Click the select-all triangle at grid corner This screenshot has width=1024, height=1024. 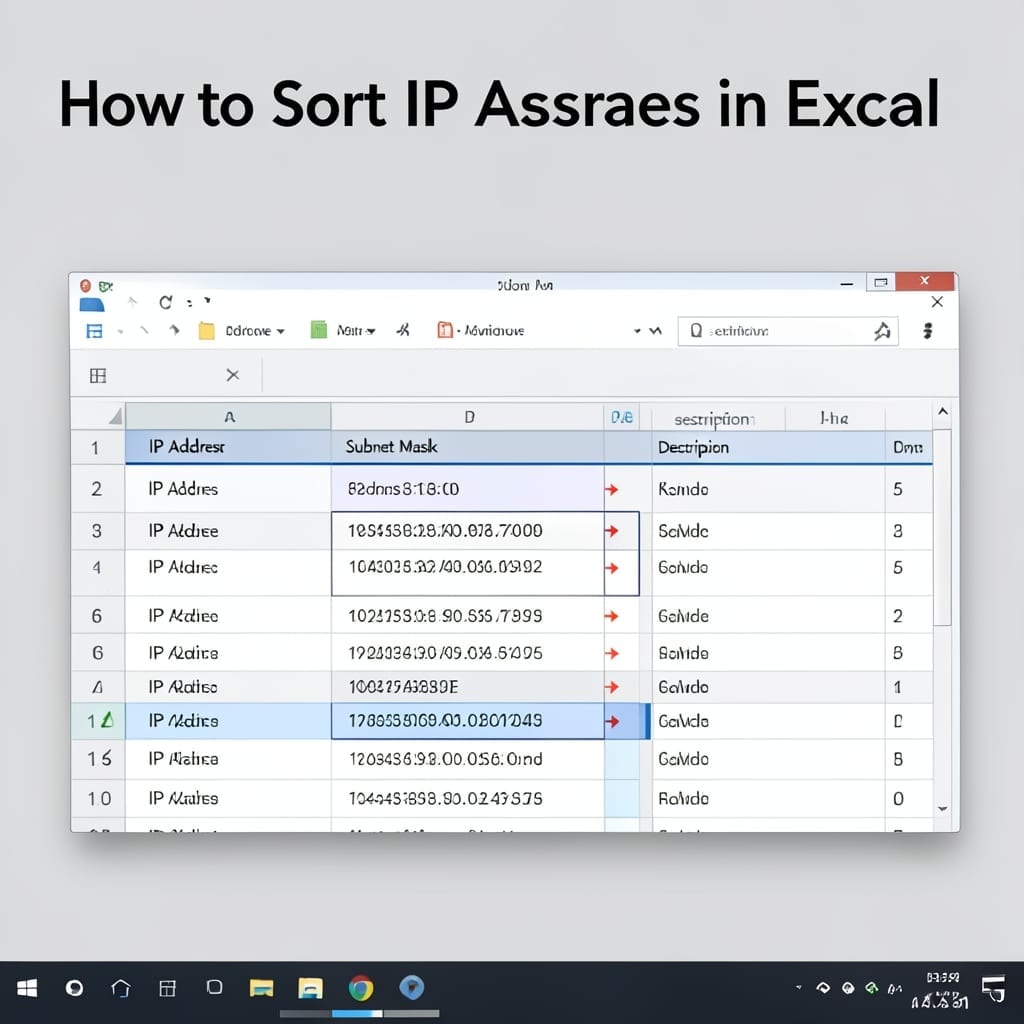click(x=115, y=415)
